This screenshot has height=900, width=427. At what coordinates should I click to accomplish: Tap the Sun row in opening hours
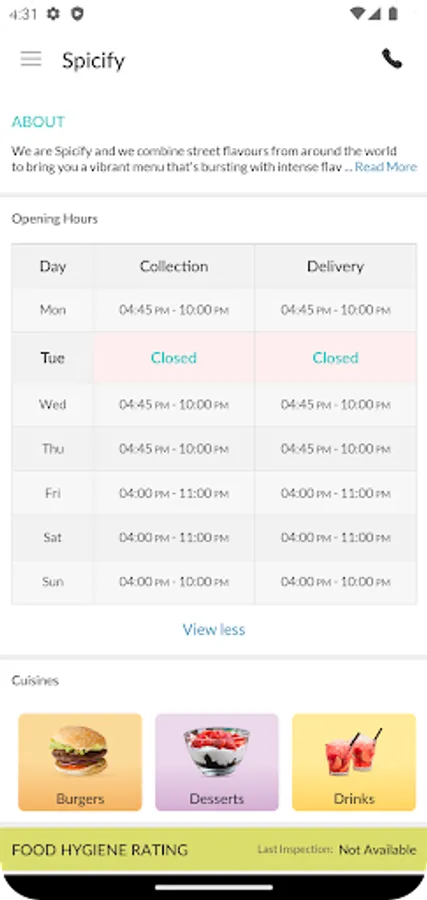[214, 581]
